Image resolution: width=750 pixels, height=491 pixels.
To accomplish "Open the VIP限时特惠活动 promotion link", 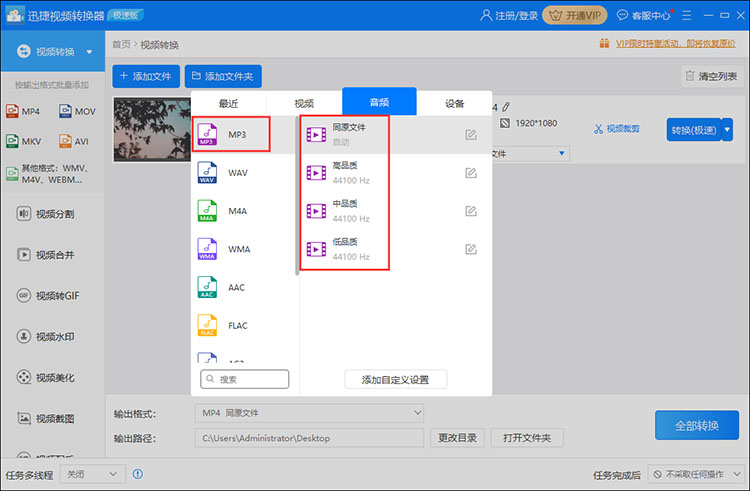I will pos(675,44).
